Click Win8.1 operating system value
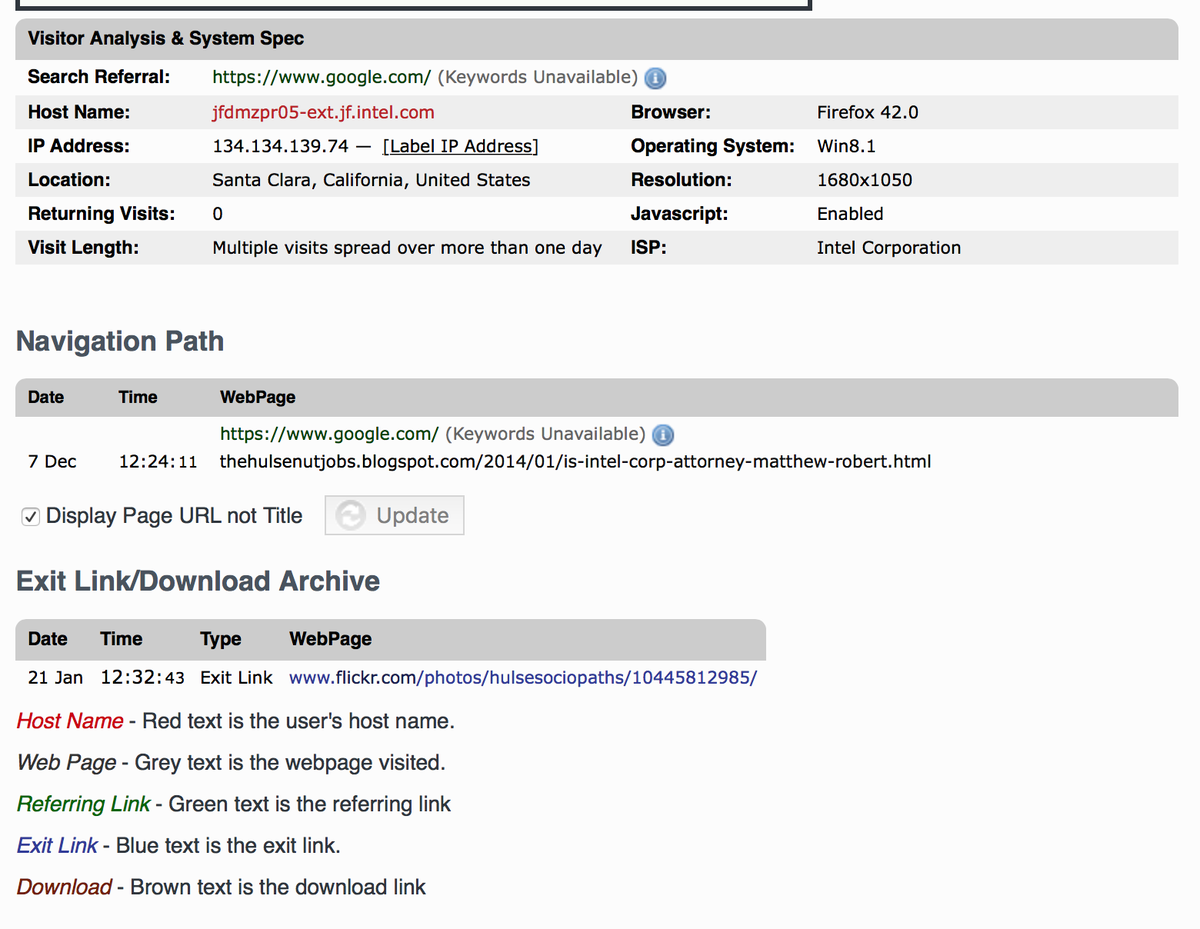 (x=846, y=146)
